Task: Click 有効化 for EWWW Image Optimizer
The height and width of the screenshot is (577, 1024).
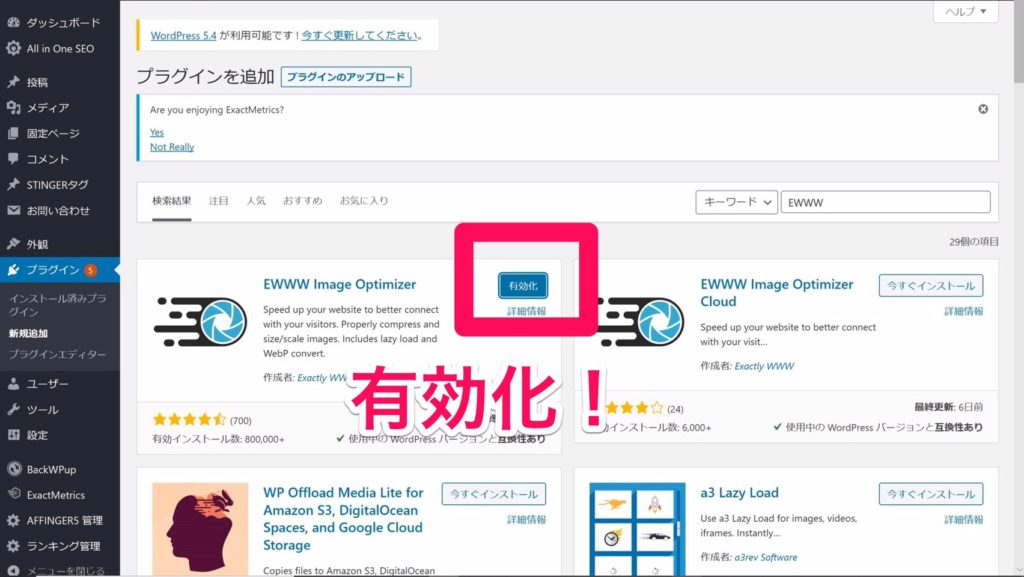Action: [x=522, y=286]
